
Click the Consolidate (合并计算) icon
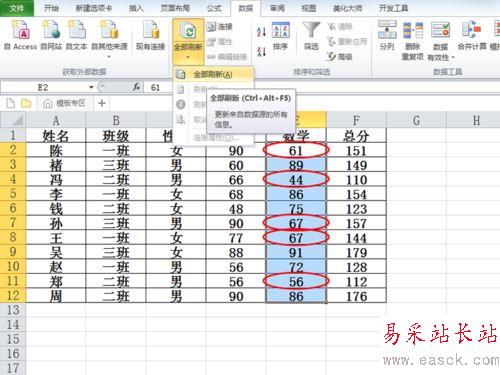coord(472,36)
